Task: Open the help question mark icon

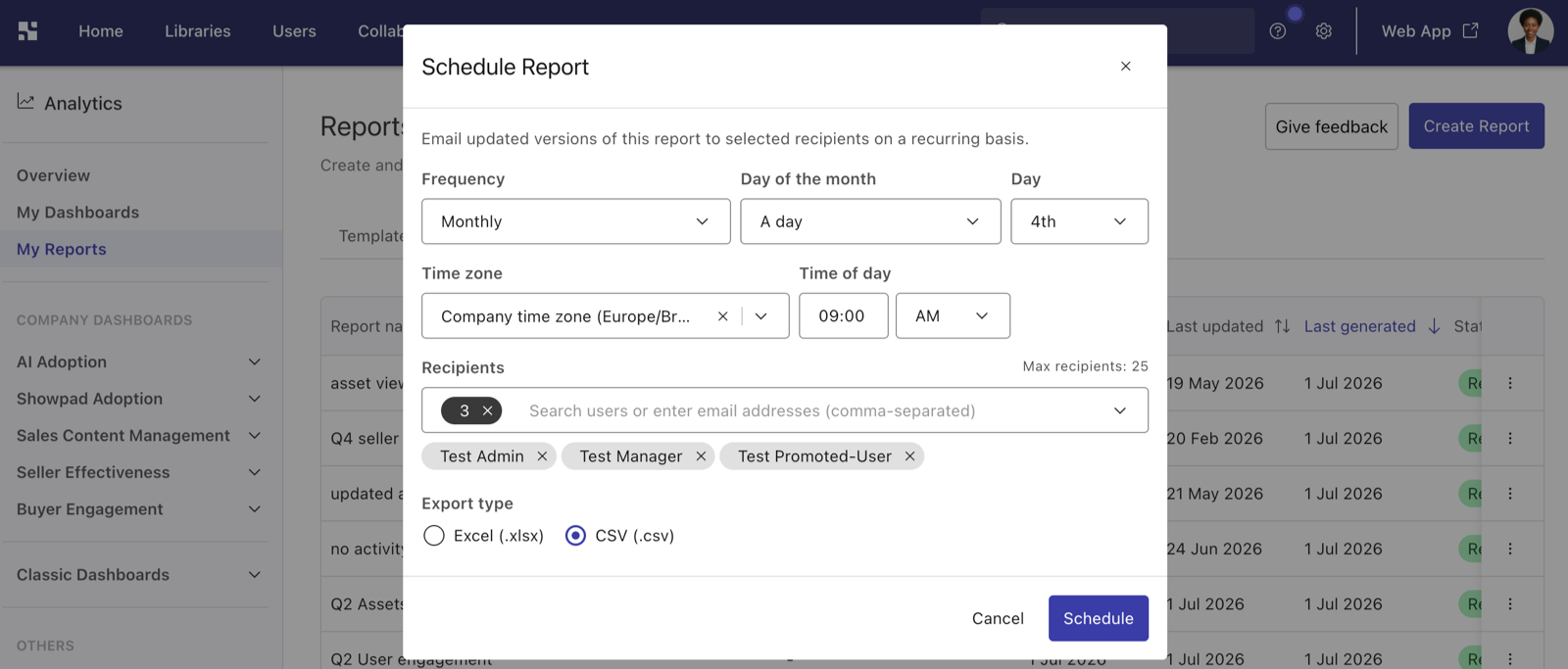Action: click(1277, 31)
